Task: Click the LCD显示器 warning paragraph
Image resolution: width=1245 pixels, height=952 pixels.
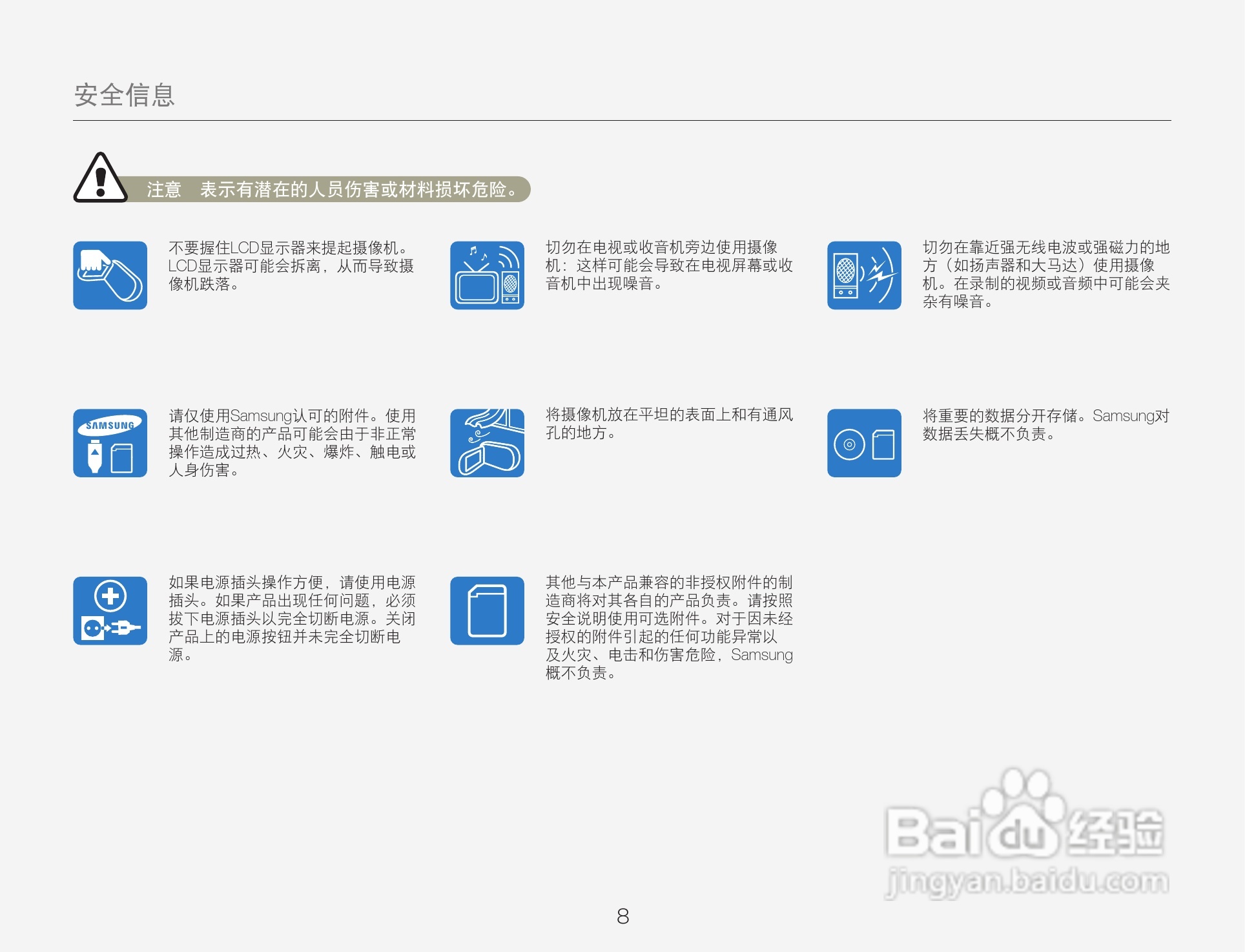Action: tap(291, 265)
